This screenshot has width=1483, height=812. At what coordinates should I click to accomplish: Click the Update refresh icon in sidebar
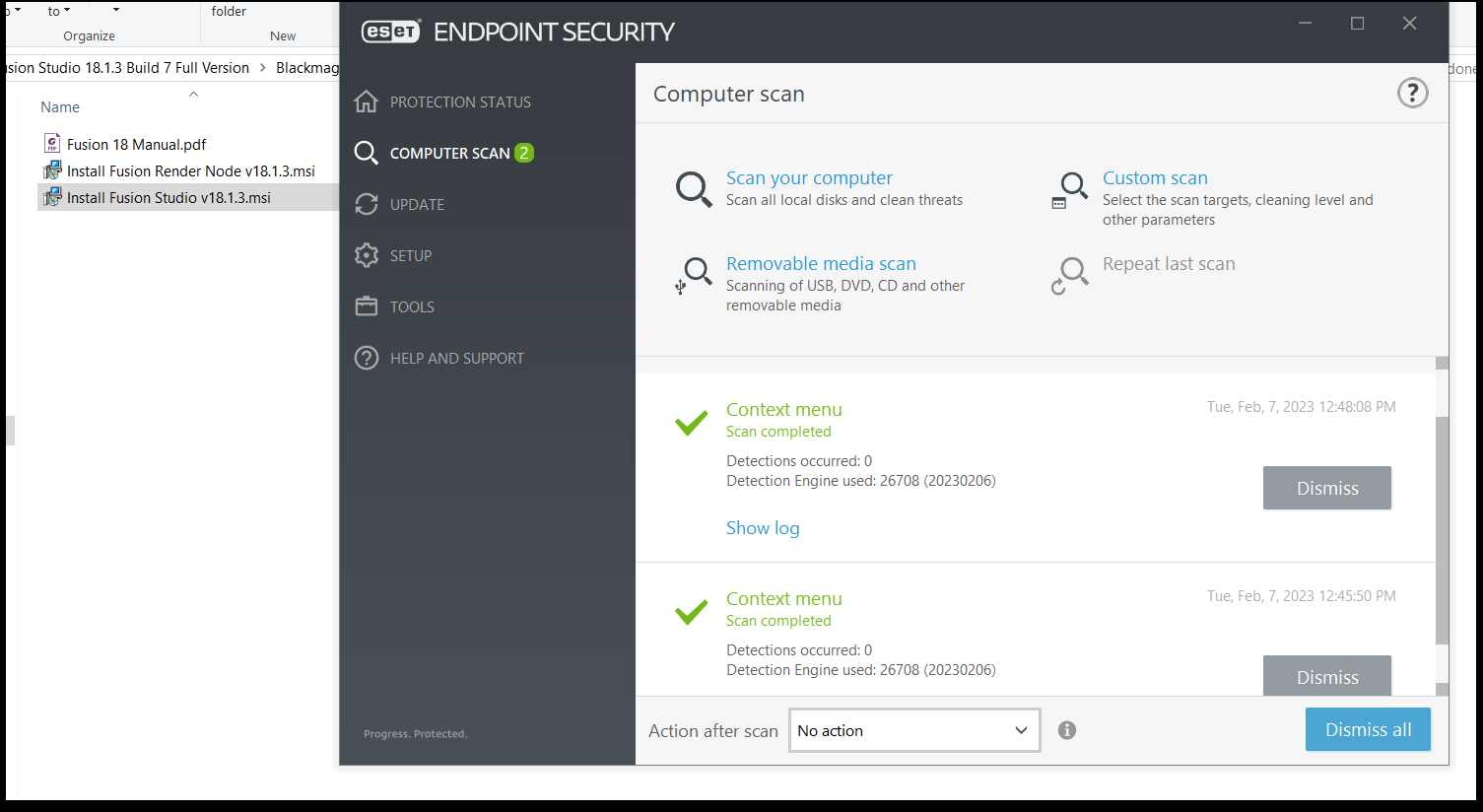coord(367,204)
